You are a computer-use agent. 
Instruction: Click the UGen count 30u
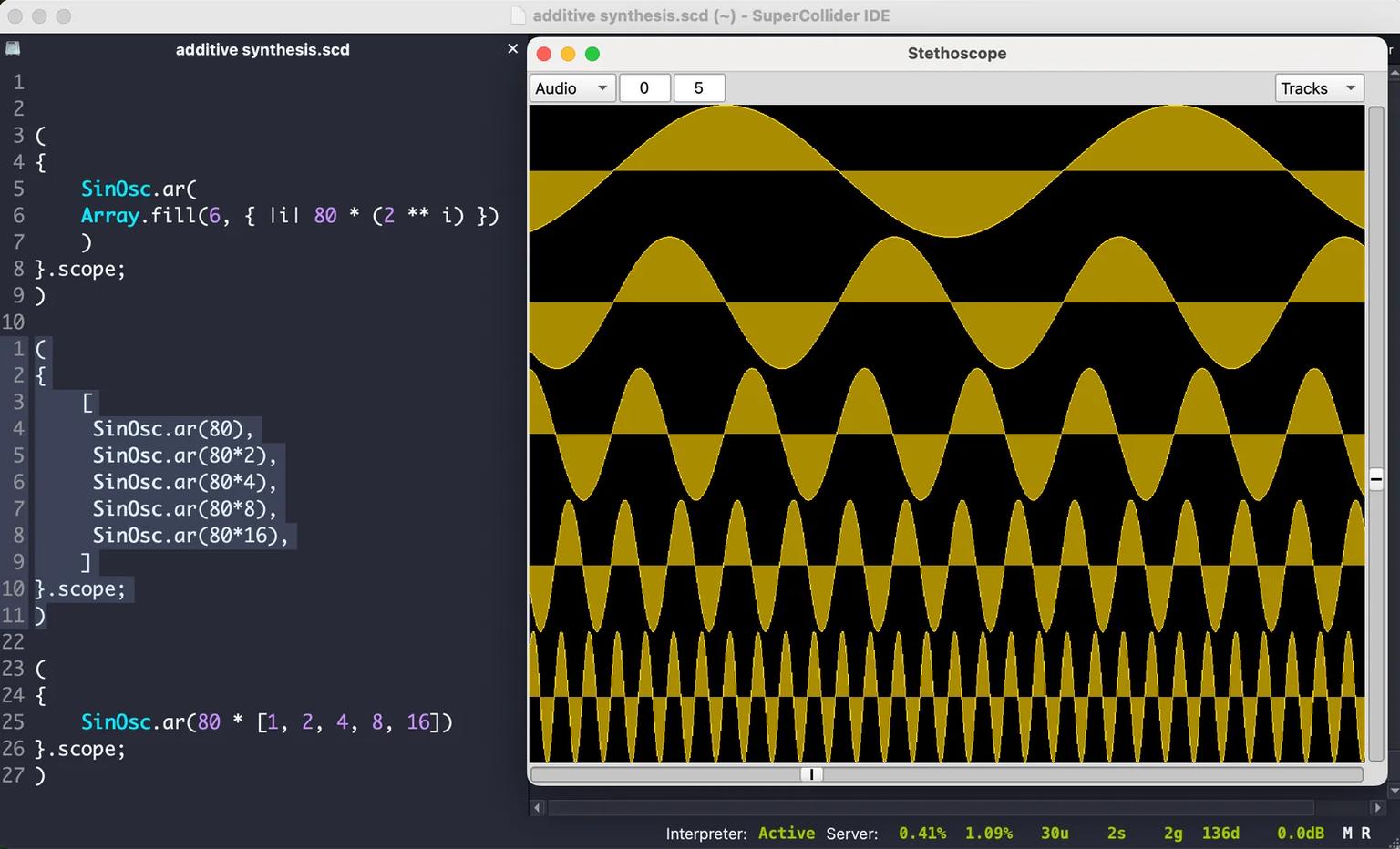point(1055,833)
